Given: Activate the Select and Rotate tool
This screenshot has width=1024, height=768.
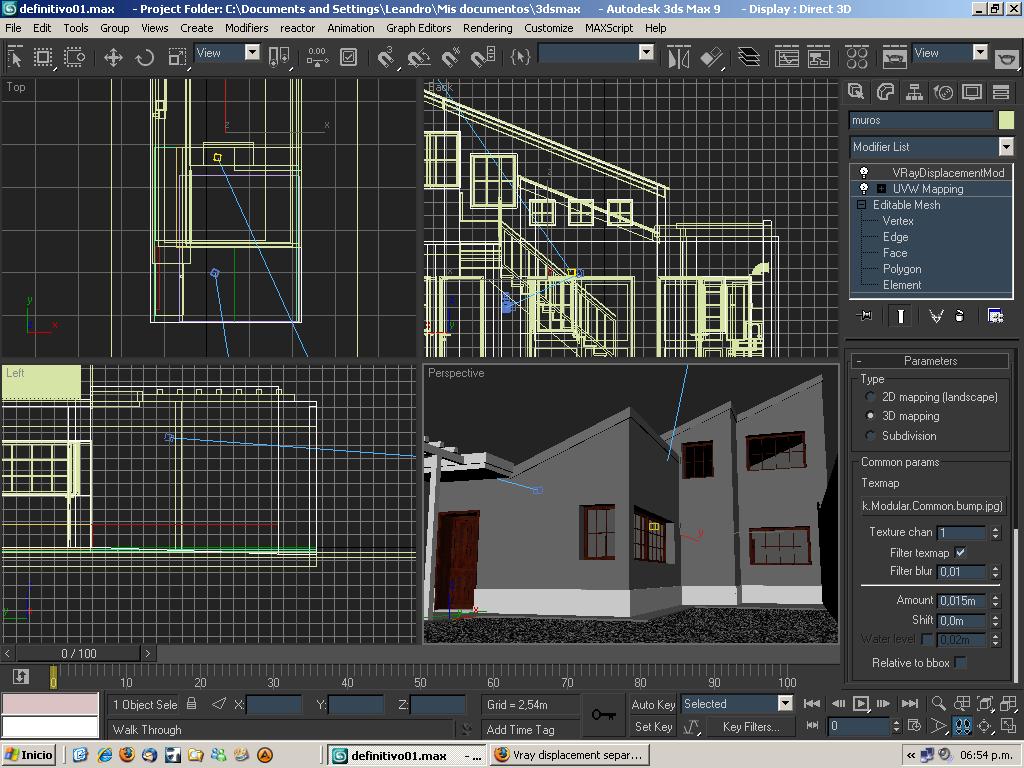Looking at the screenshot, I should click(x=145, y=57).
